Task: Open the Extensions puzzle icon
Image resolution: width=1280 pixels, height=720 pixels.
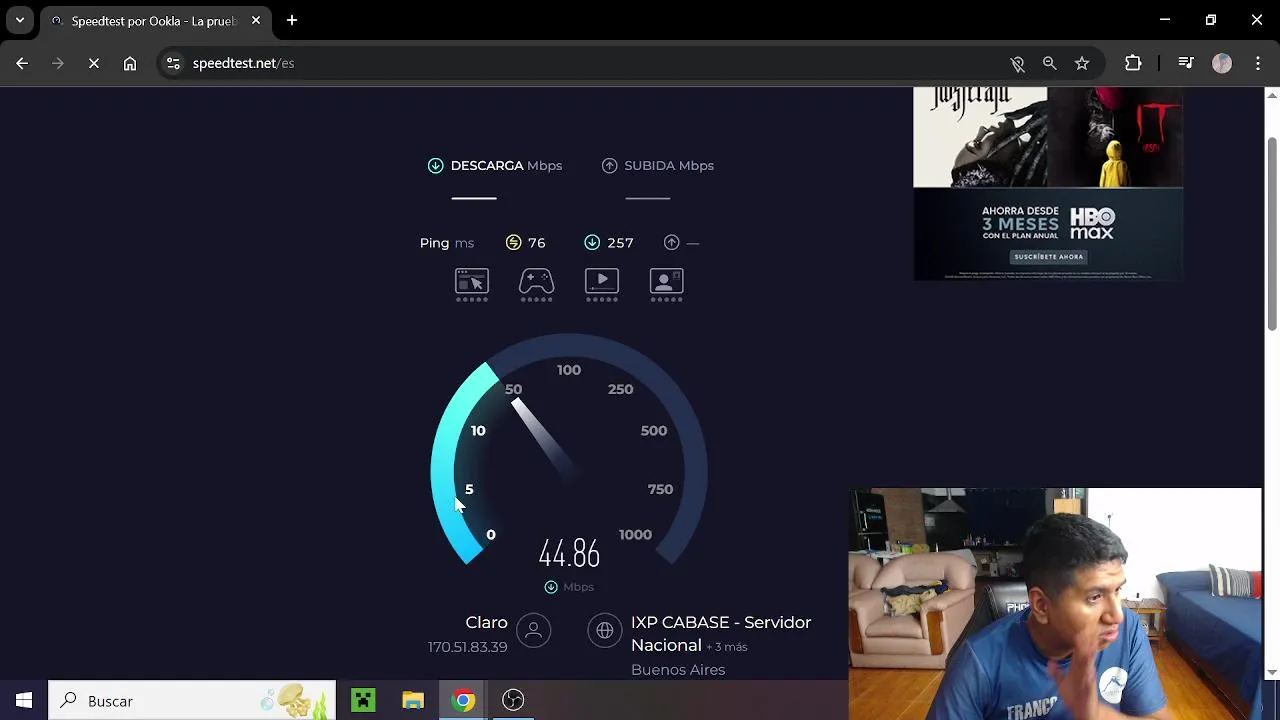Action: tap(1133, 63)
